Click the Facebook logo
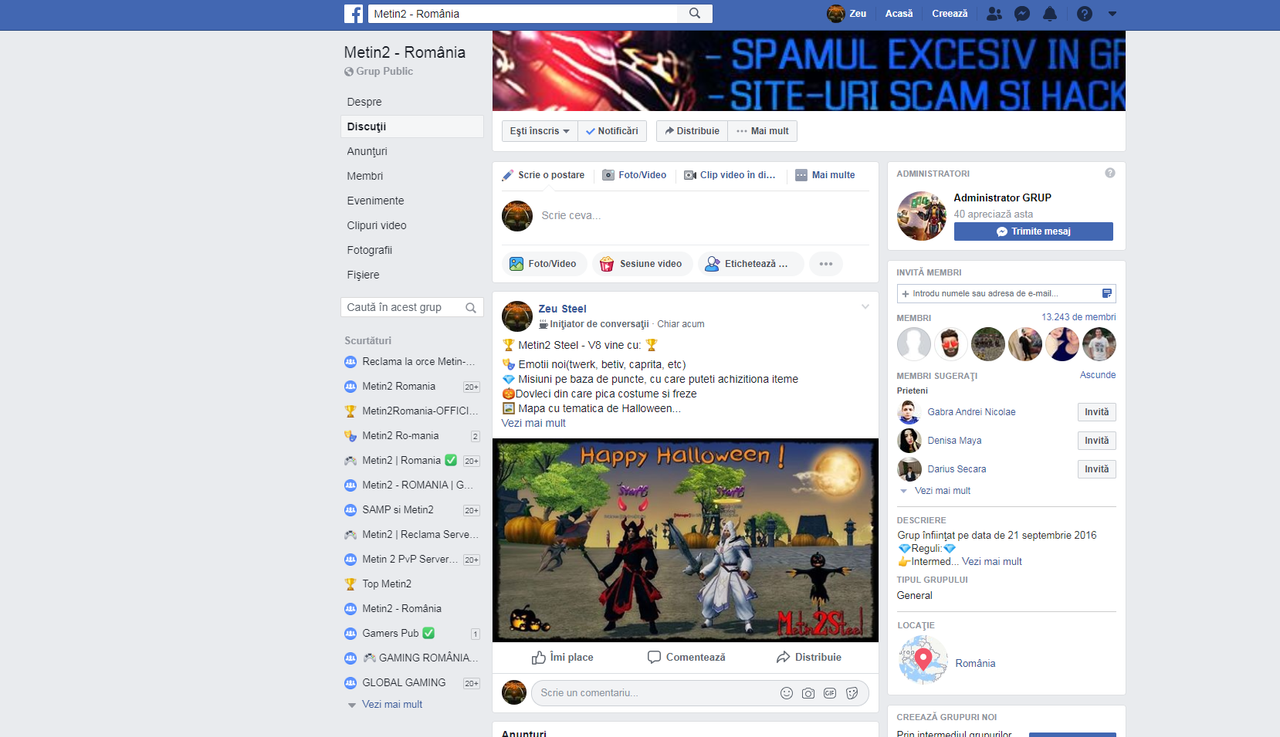Viewport: 1280px width, 737px height. click(354, 13)
